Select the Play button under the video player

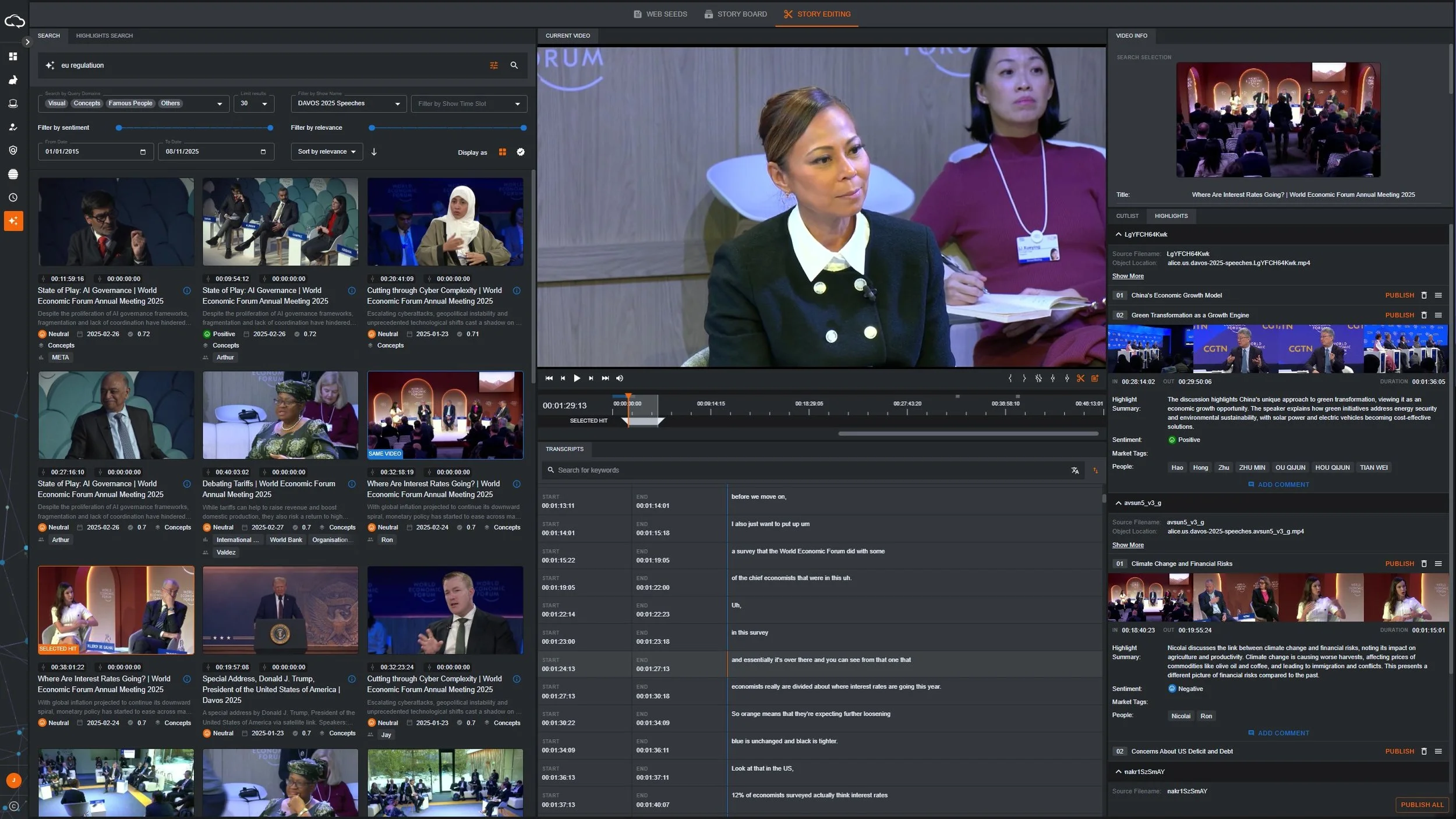click(x=577, y=378)
